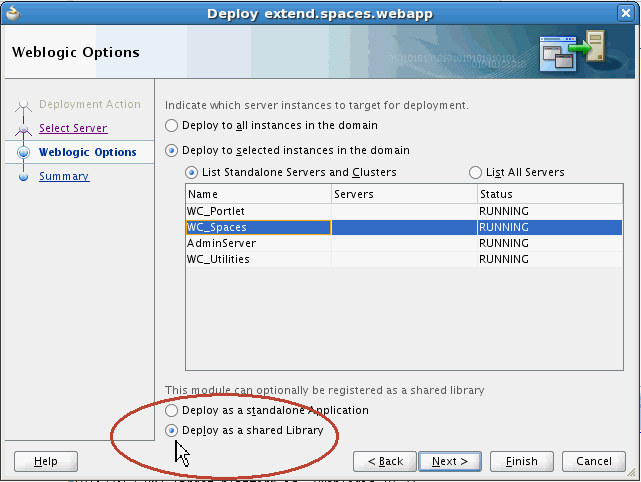Select the WC_Spaces row
The width and height of the screenshot is (641, 482).
[404, 227]
